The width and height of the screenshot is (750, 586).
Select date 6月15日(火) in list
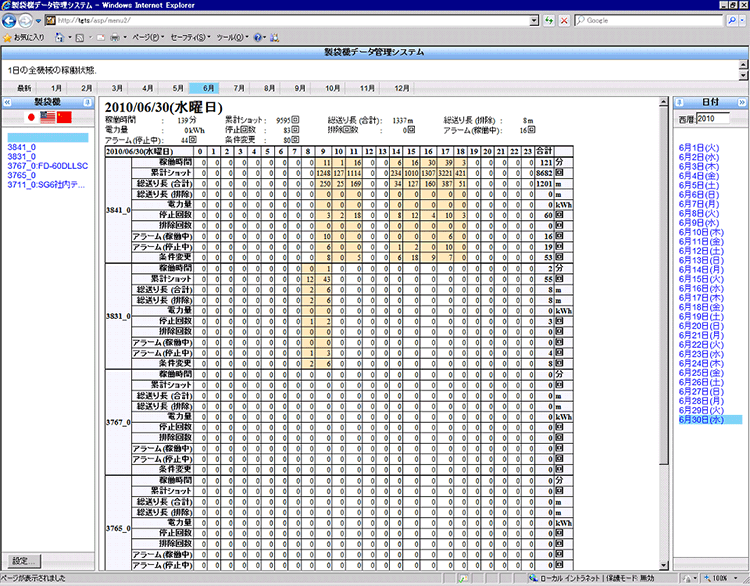pos(699,279)
